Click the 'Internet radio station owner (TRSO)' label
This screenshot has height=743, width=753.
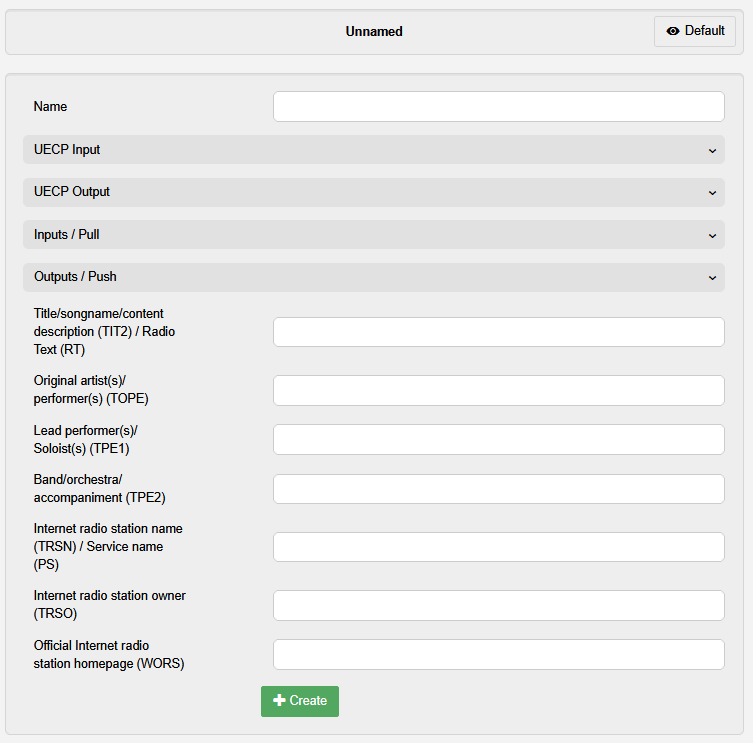(x=109, y=604)
